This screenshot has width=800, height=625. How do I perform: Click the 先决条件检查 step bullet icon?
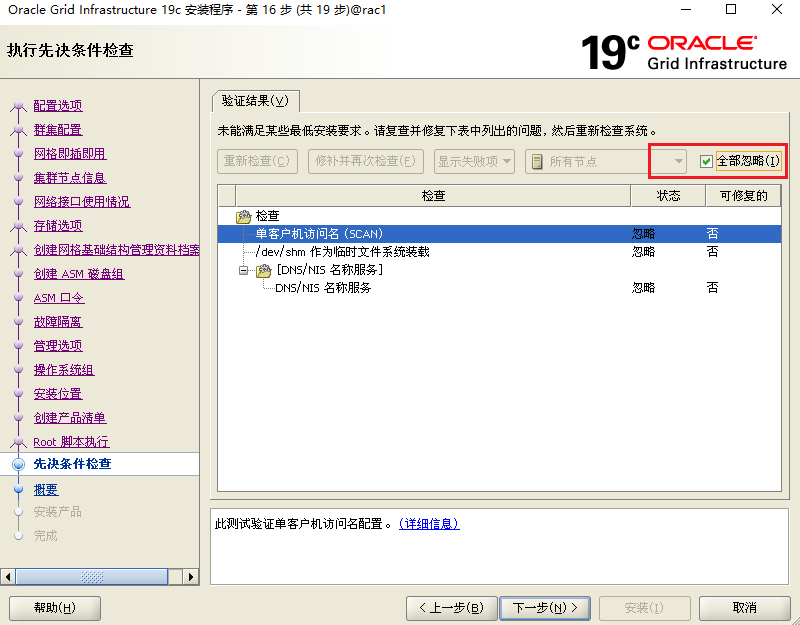tap(18, 465)
